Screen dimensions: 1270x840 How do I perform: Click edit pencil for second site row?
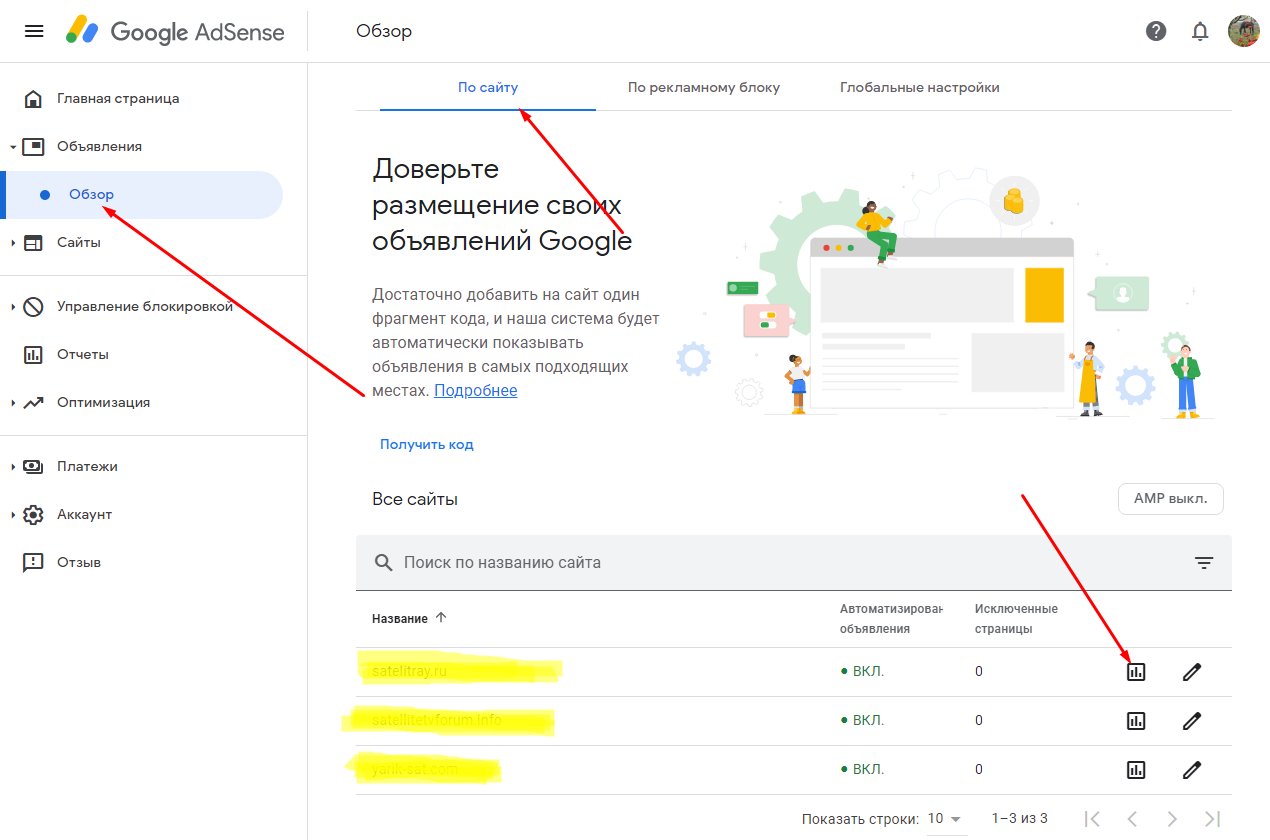(x=1191, y=721)
